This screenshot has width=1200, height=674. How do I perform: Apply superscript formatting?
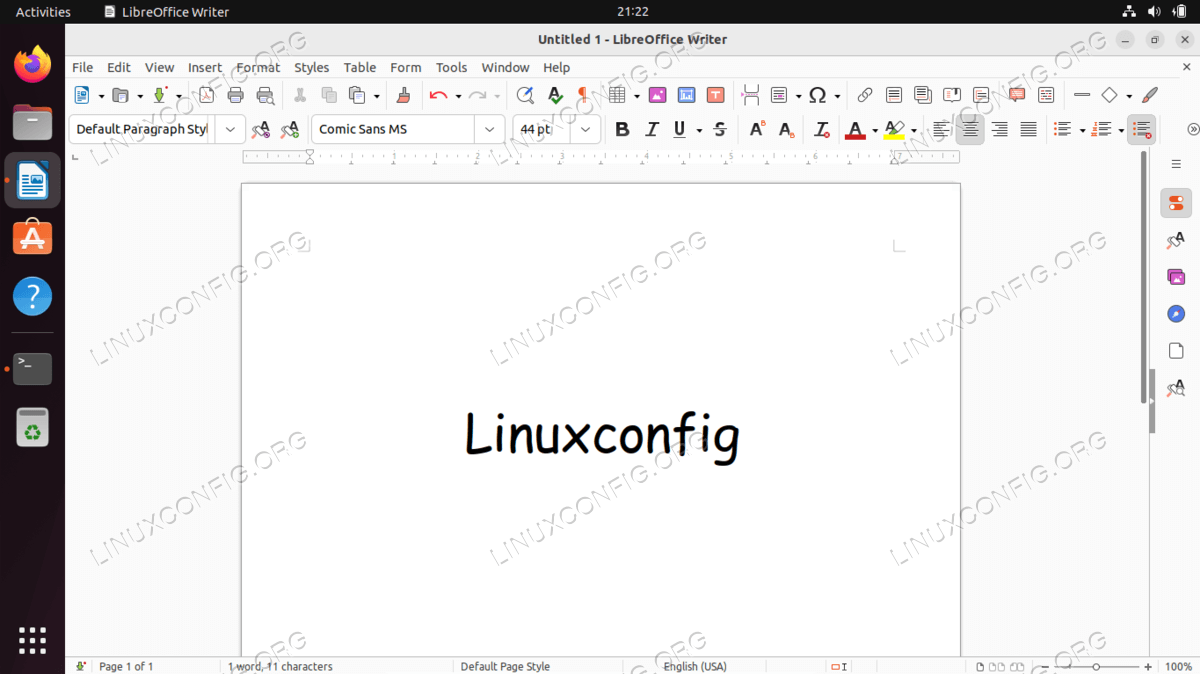click(757, 129)
